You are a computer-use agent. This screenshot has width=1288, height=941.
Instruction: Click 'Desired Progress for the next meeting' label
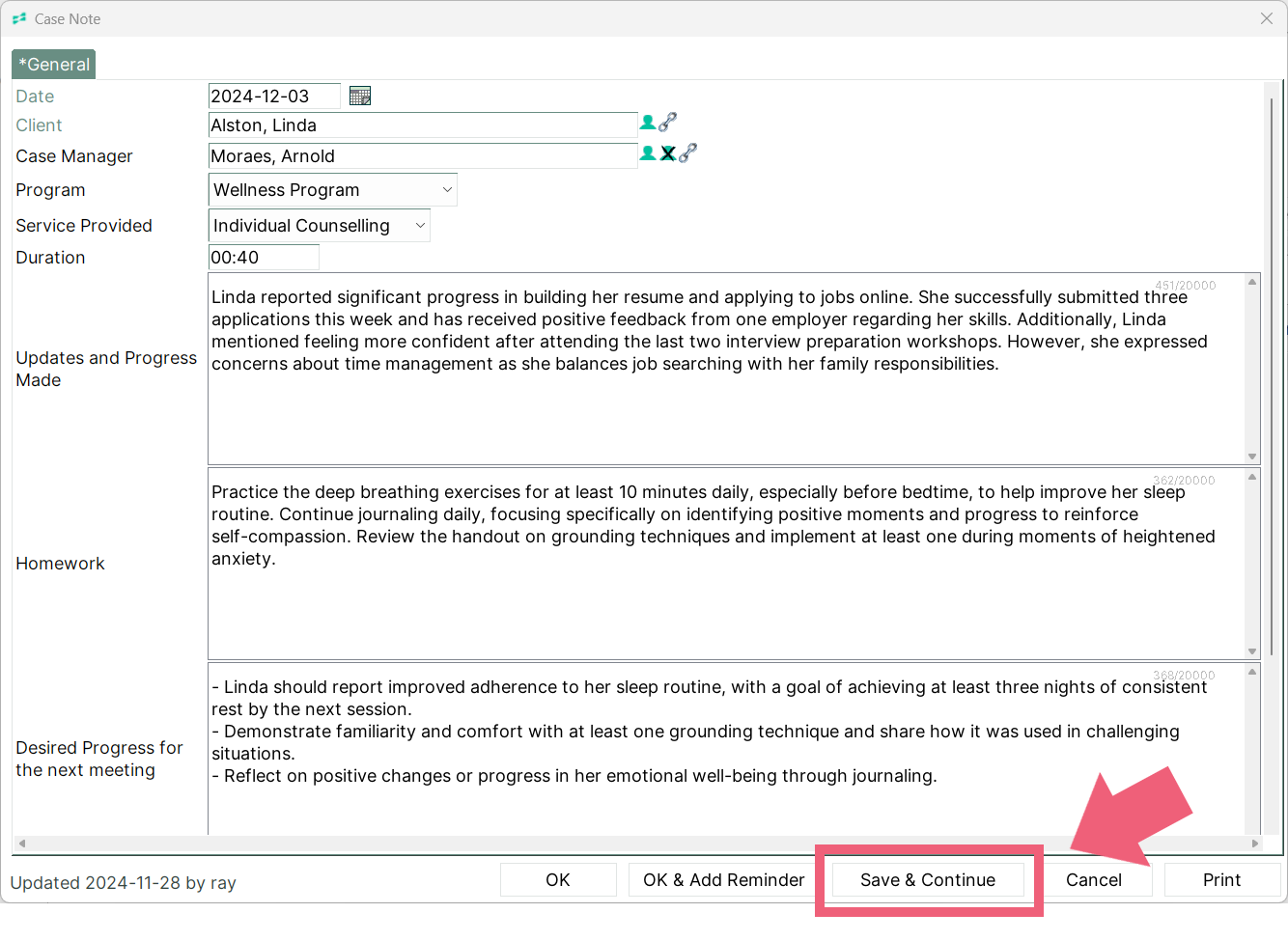coord(99,759)
